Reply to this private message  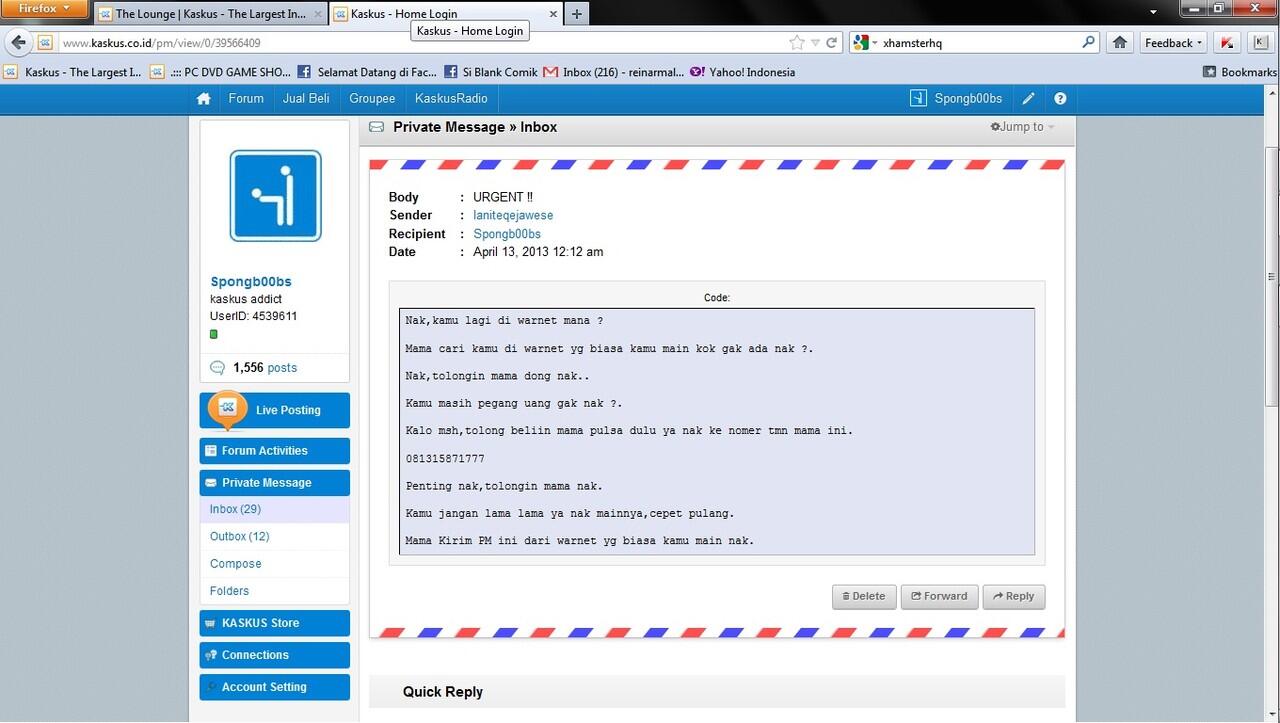pos(1014,597)
